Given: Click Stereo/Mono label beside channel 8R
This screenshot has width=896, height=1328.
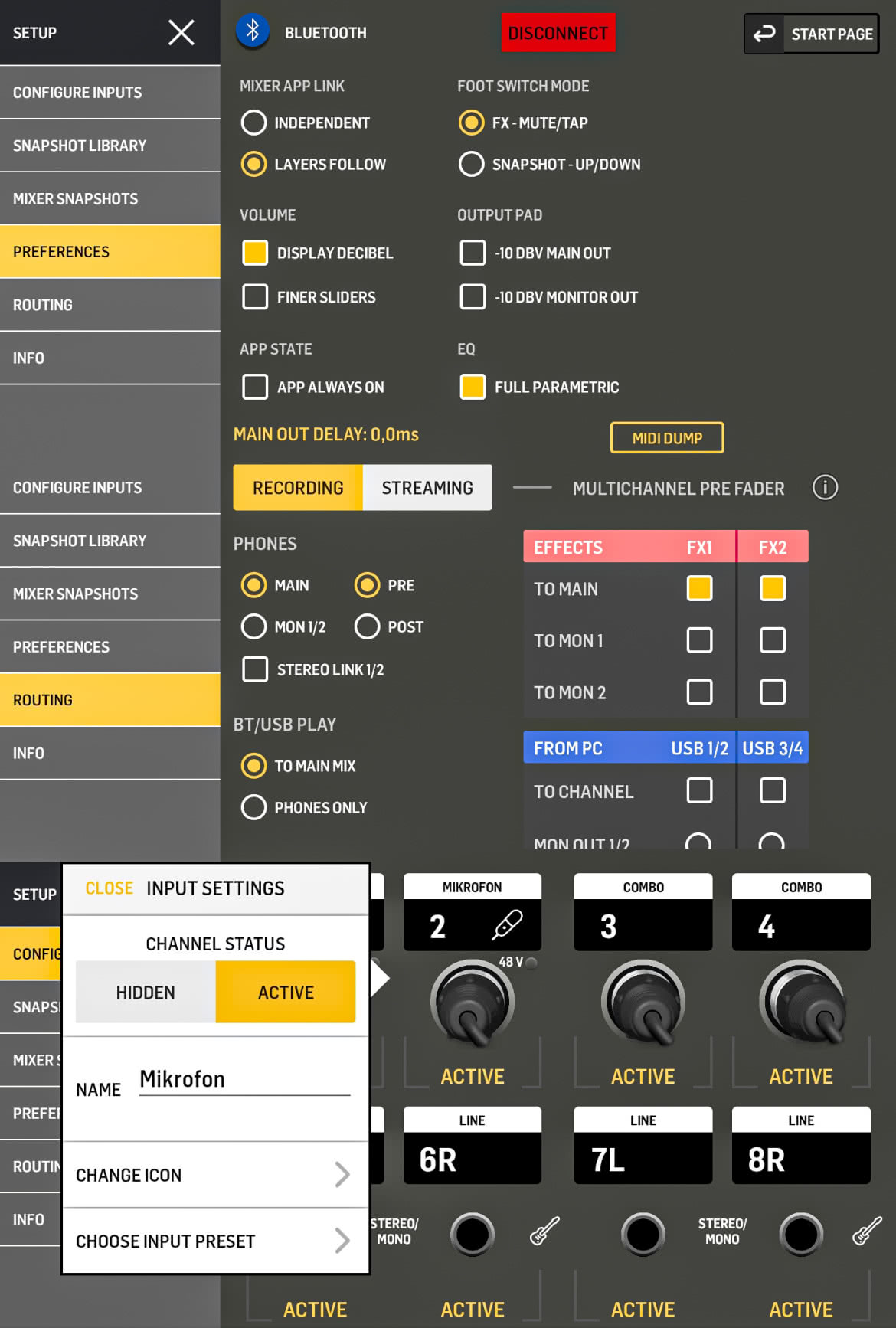Looking at the screenshot, I should (722, 1232).
